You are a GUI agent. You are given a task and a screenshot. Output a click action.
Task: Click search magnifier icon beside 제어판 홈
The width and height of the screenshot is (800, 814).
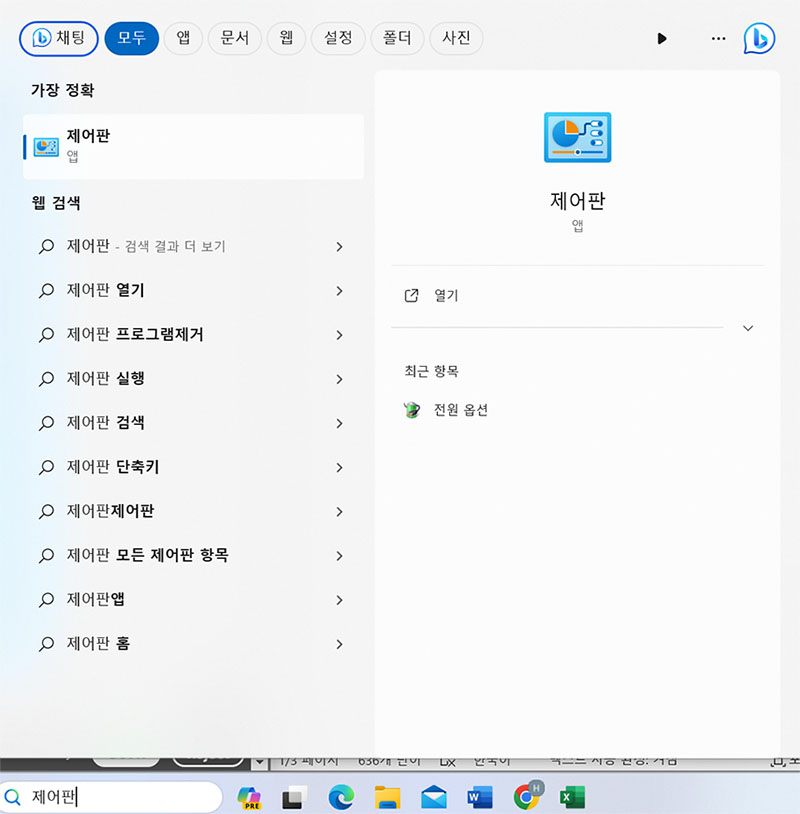click(46, 644)
